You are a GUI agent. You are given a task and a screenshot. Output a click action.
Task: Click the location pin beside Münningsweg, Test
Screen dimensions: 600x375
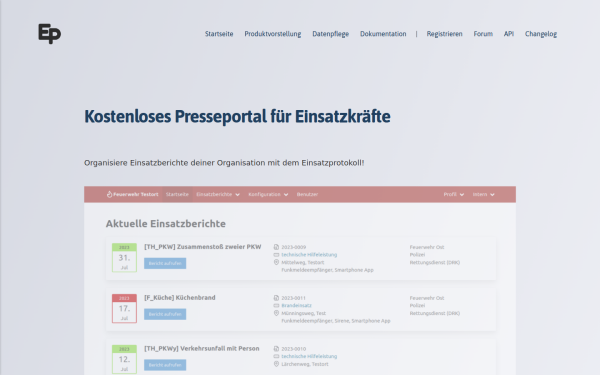[x=276, y=313]
